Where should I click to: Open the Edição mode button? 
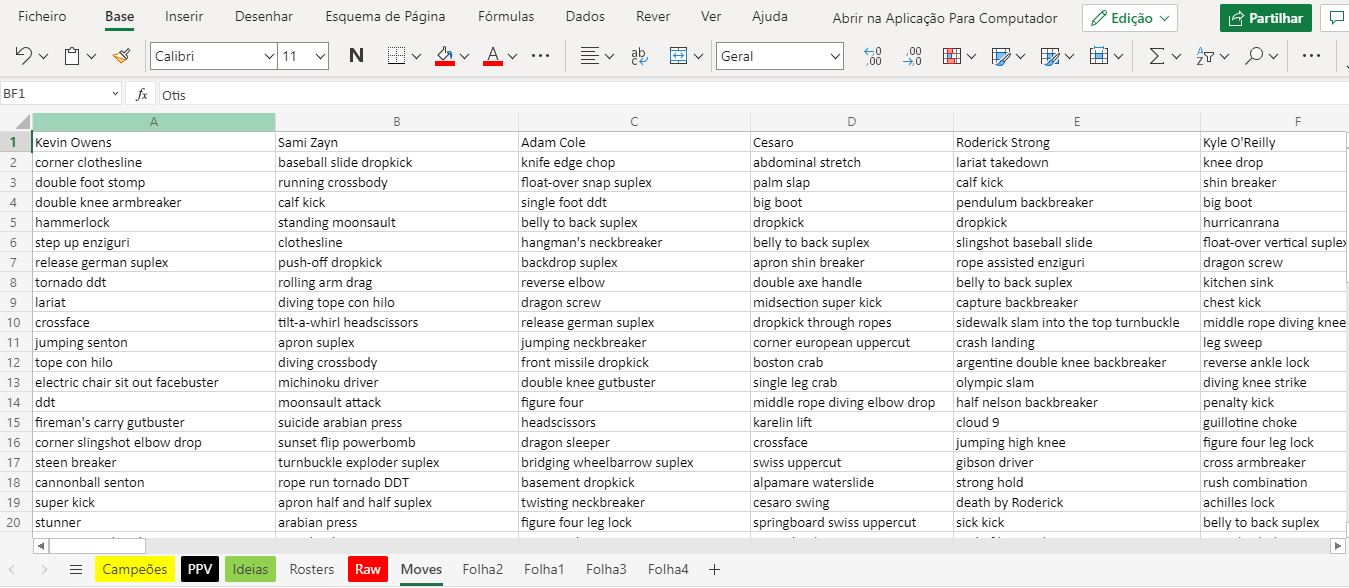point(1130,18)
